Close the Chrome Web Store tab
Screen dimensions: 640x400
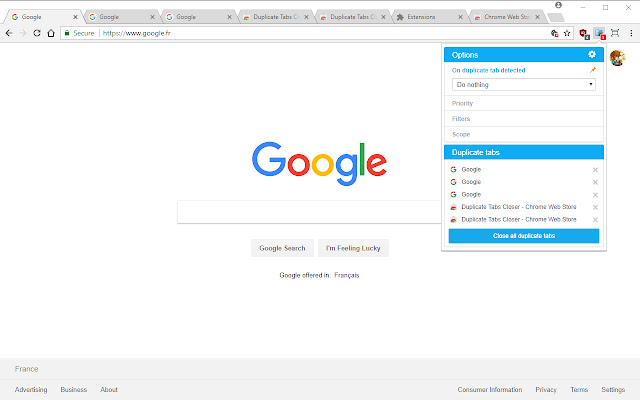(x=538, y=17)
